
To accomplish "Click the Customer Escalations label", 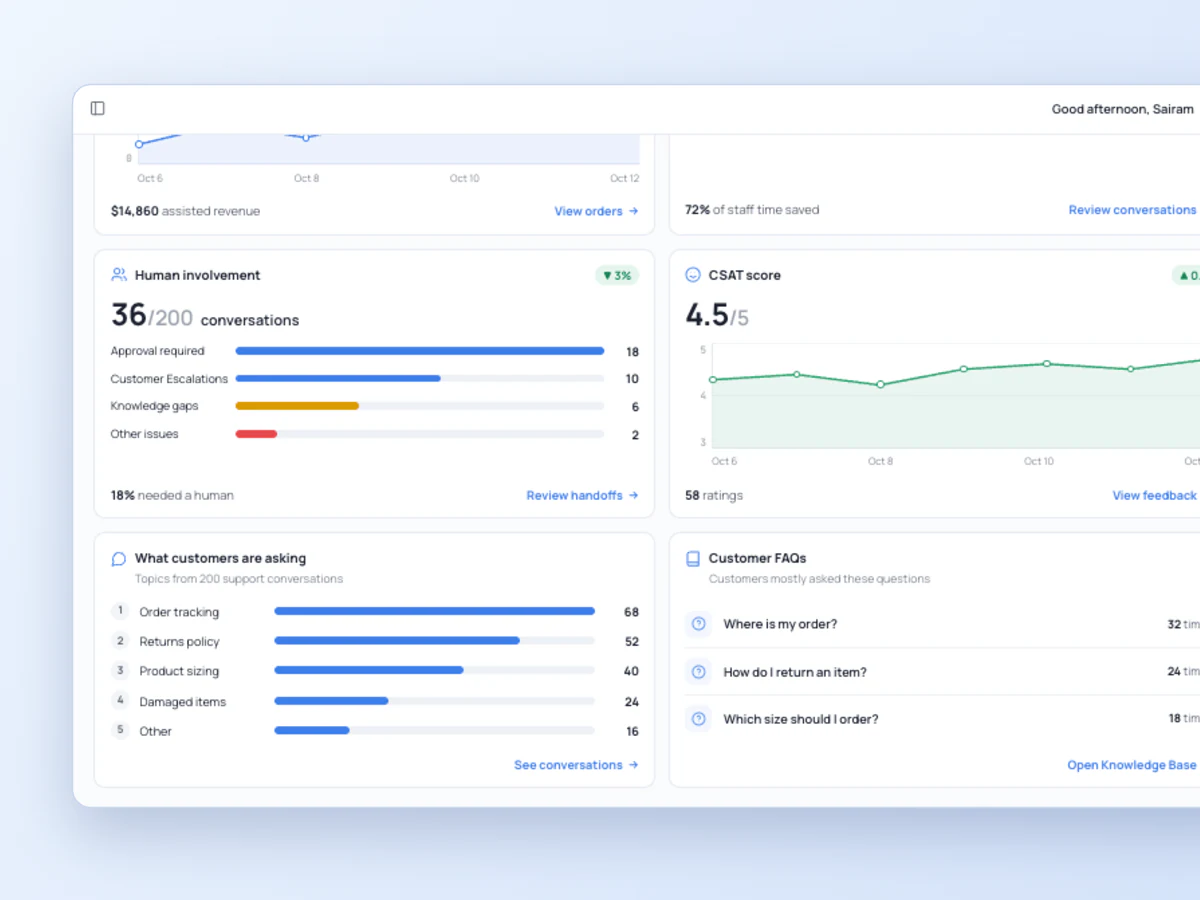I will (x=169, y=379).
